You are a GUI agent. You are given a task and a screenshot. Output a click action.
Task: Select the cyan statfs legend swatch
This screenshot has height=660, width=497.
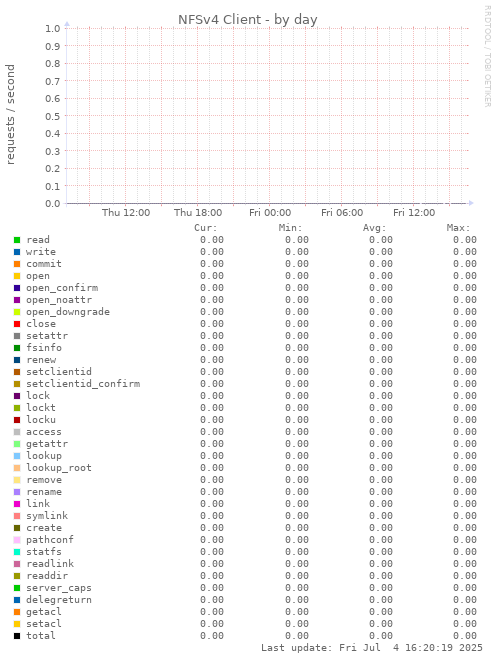click(17, 552)
